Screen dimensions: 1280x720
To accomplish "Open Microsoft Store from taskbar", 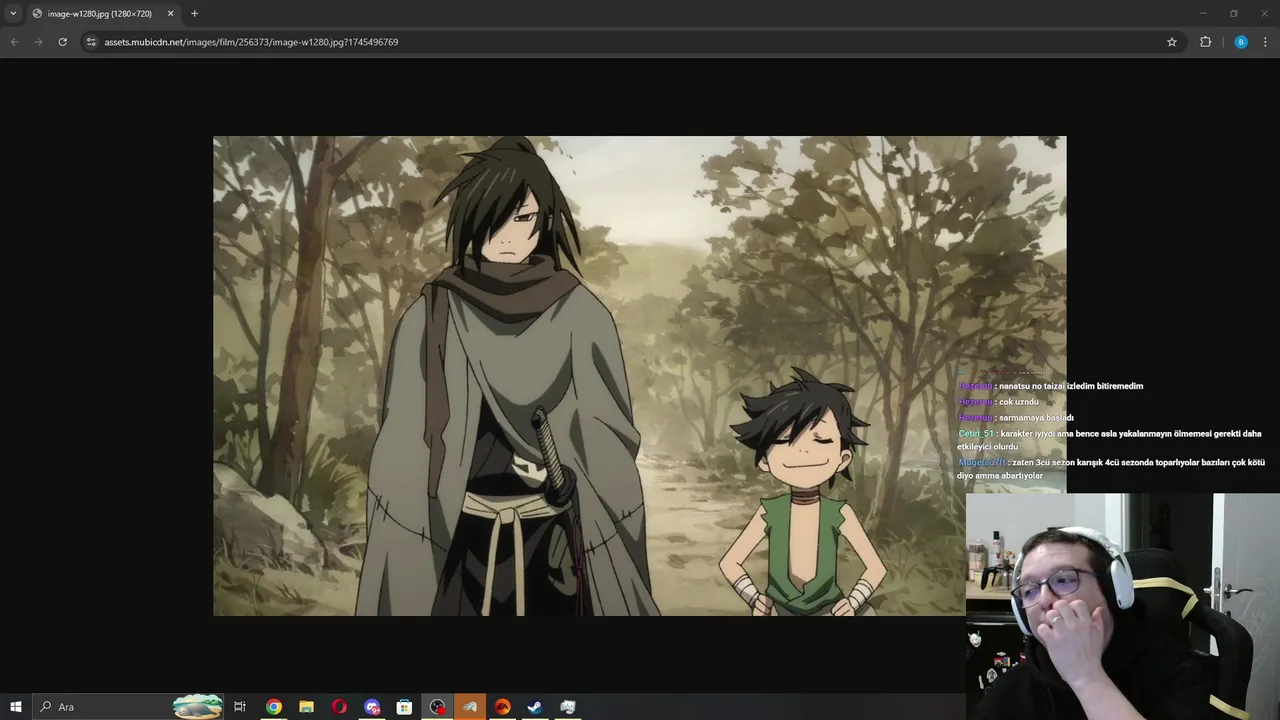I will [404, 707].
